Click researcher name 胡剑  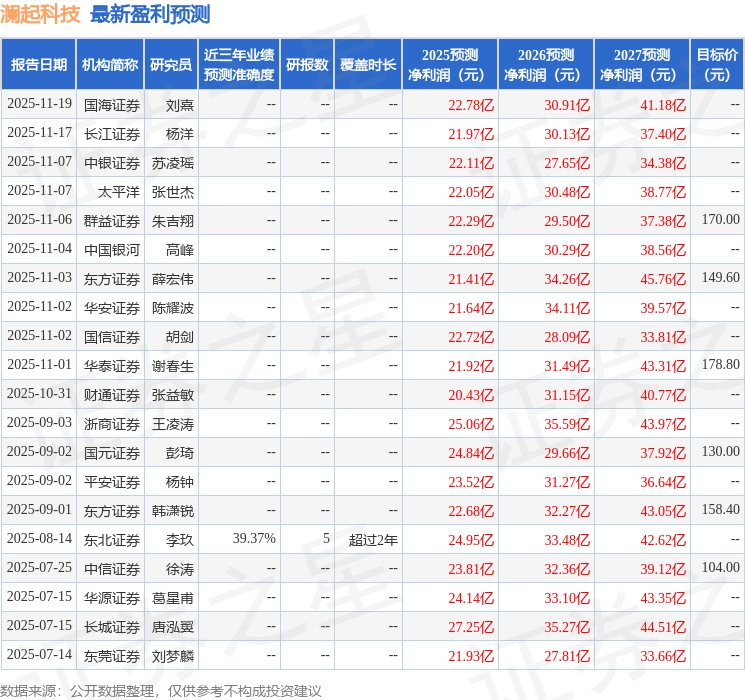click(180, 337)
